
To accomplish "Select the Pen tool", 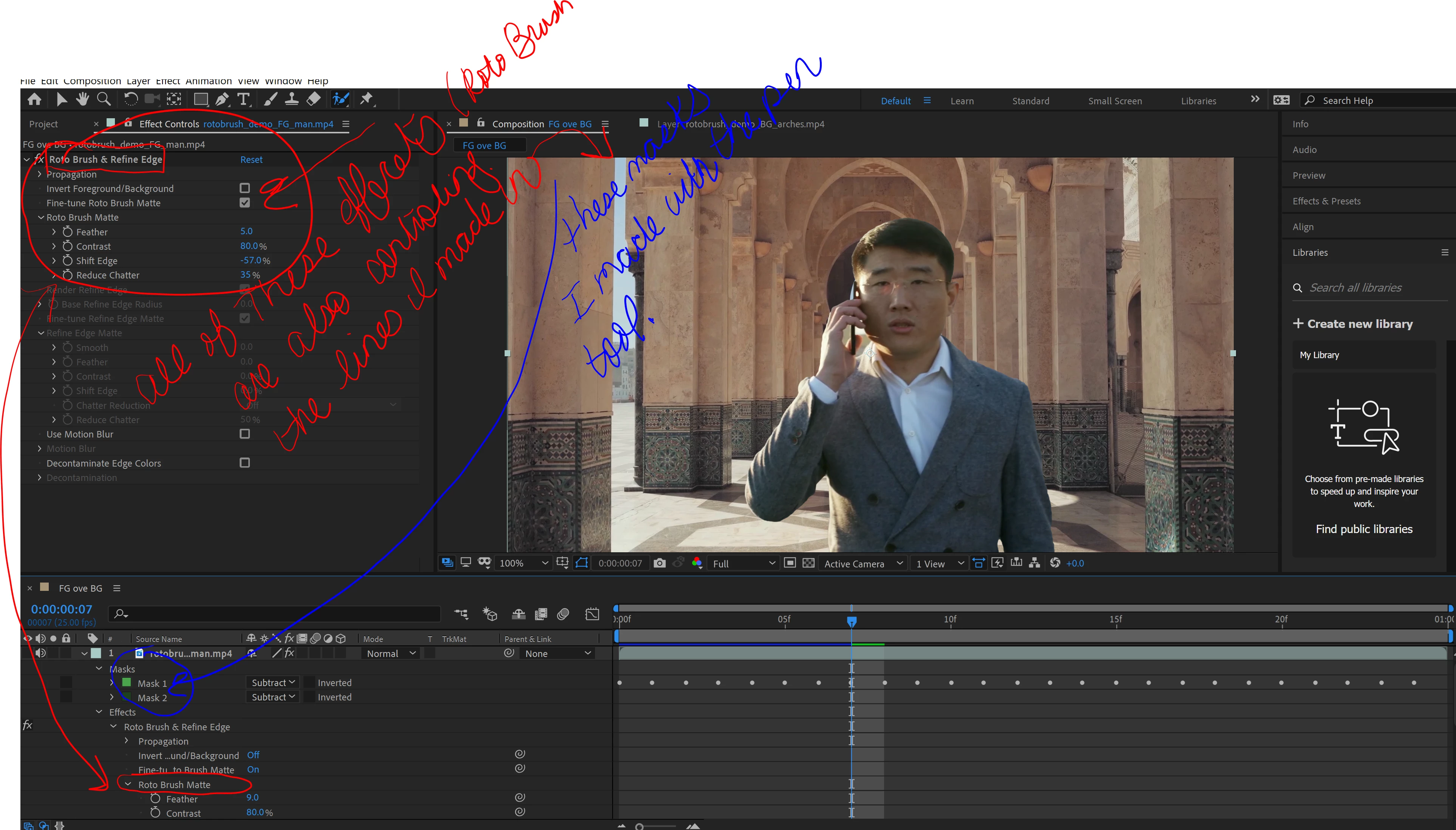I will (222, 99).
